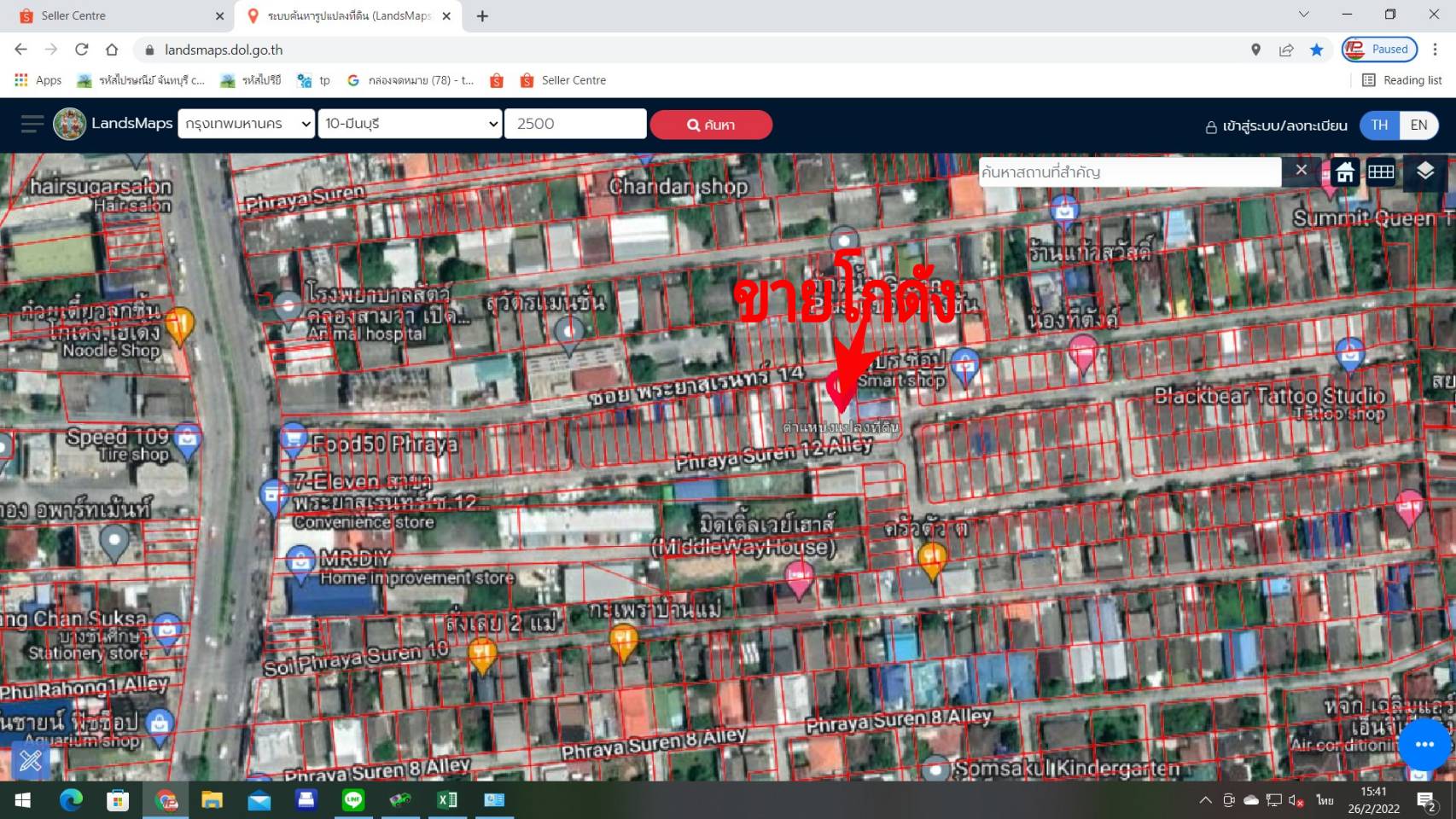Open a new browser tab
Screen dimensions: 1456x819
(482, 15)
